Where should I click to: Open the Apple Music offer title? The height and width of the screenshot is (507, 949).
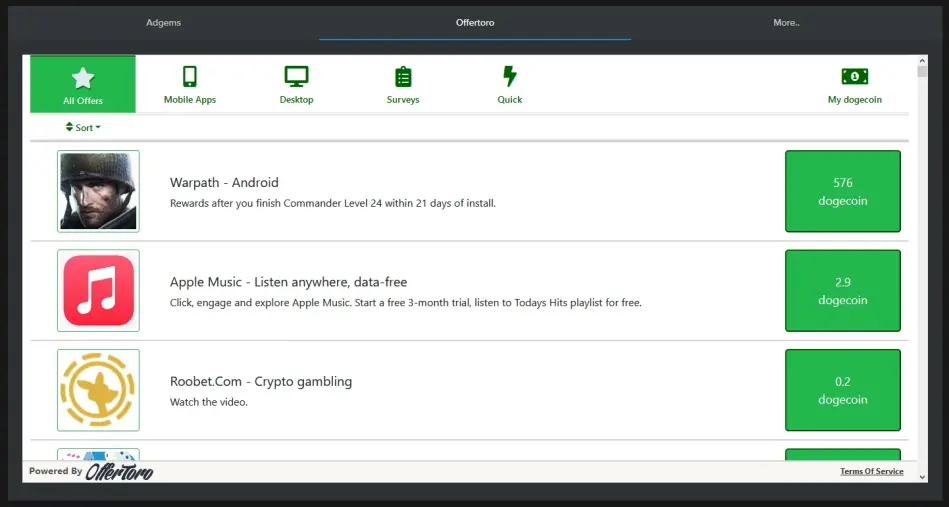288,282
